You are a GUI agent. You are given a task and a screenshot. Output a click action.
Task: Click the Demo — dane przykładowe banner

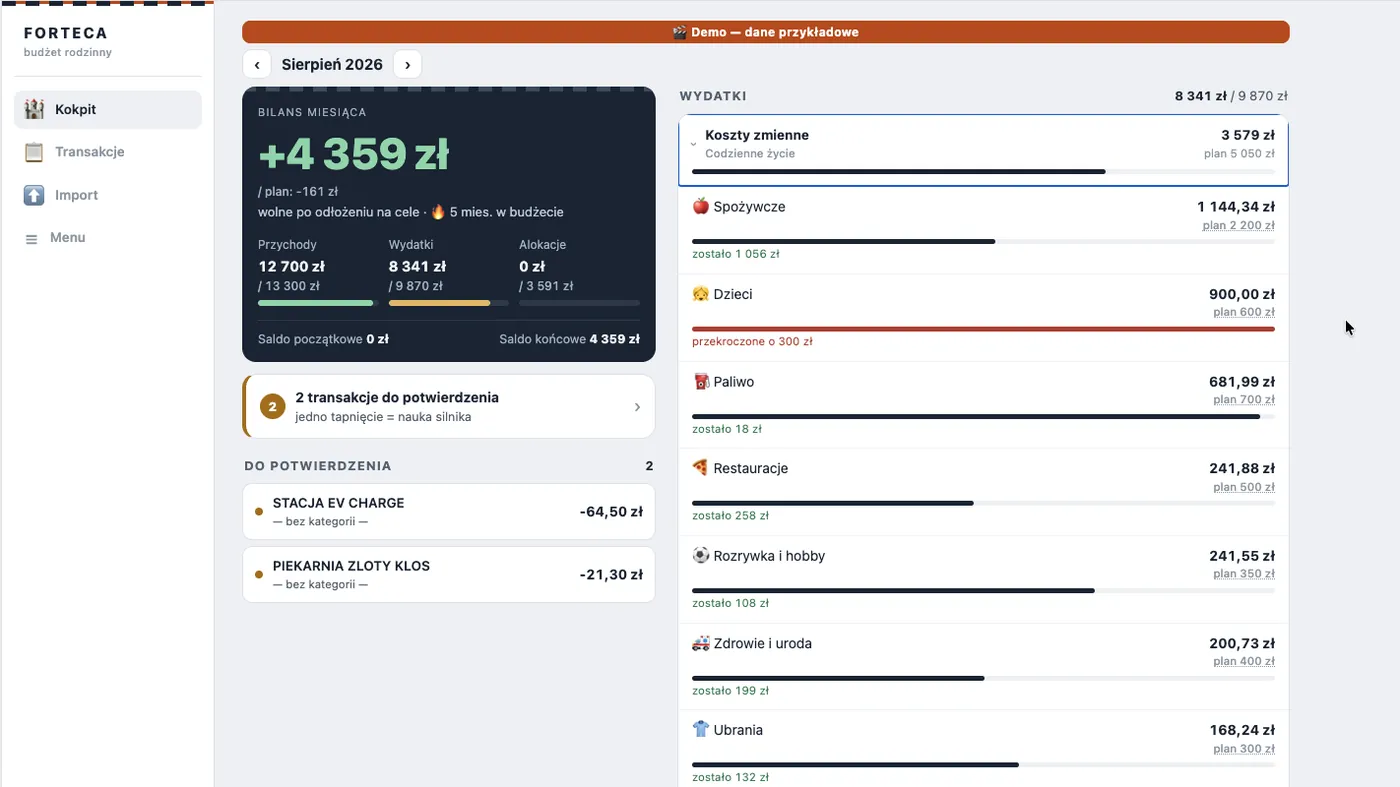(766, 32)
